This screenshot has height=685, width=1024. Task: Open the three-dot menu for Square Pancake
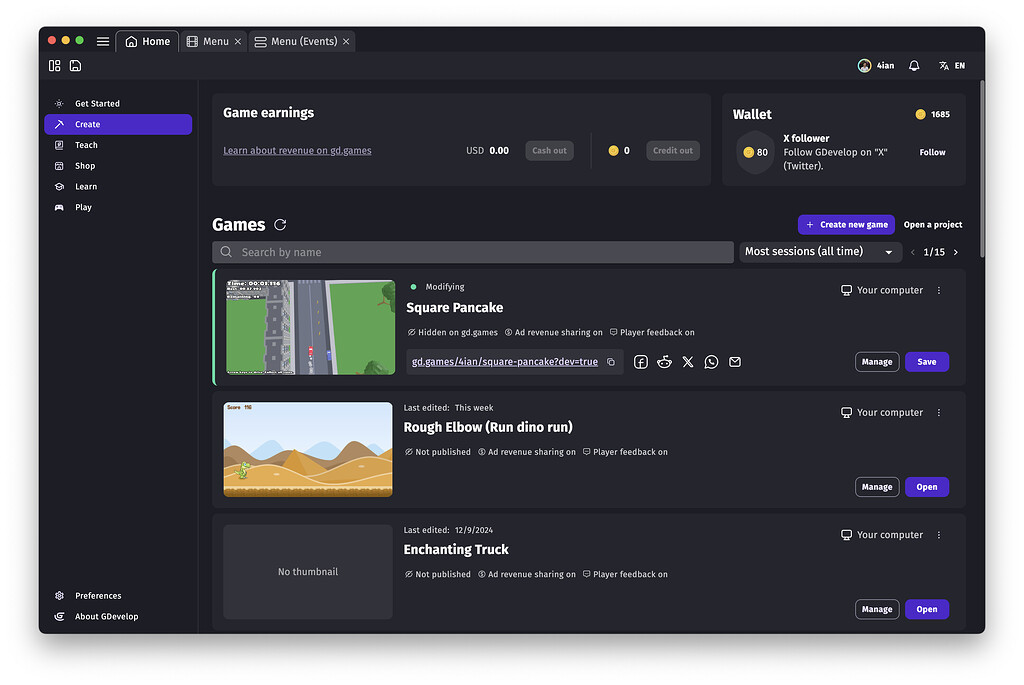click(x=938, y=289)
